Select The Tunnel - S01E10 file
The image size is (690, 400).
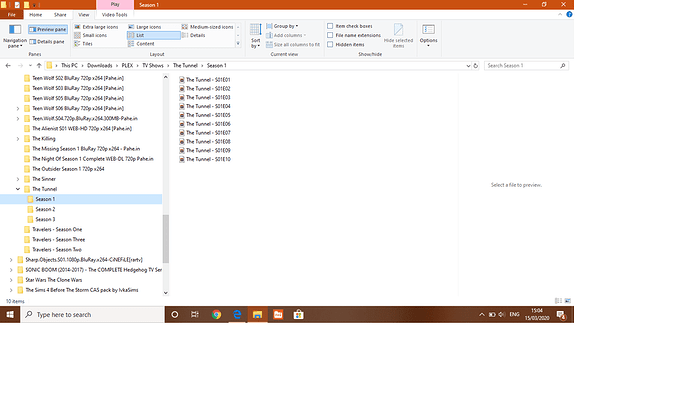point(205,159)
